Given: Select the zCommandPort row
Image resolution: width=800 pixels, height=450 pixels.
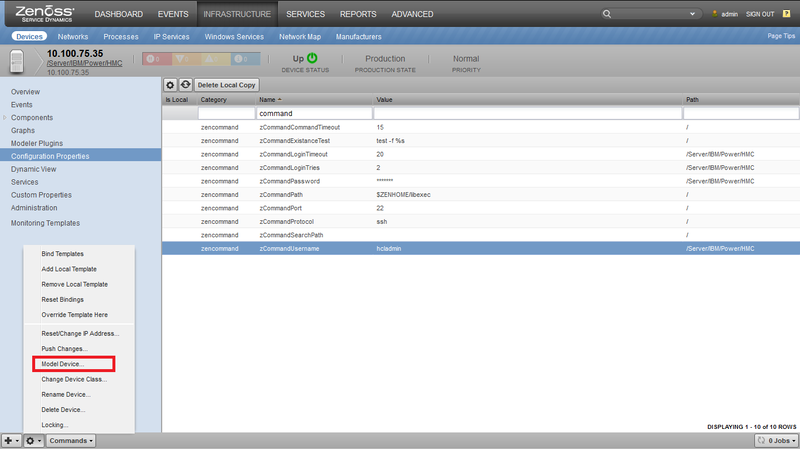Looking at the screenshot, I should [x=481, y=208].
